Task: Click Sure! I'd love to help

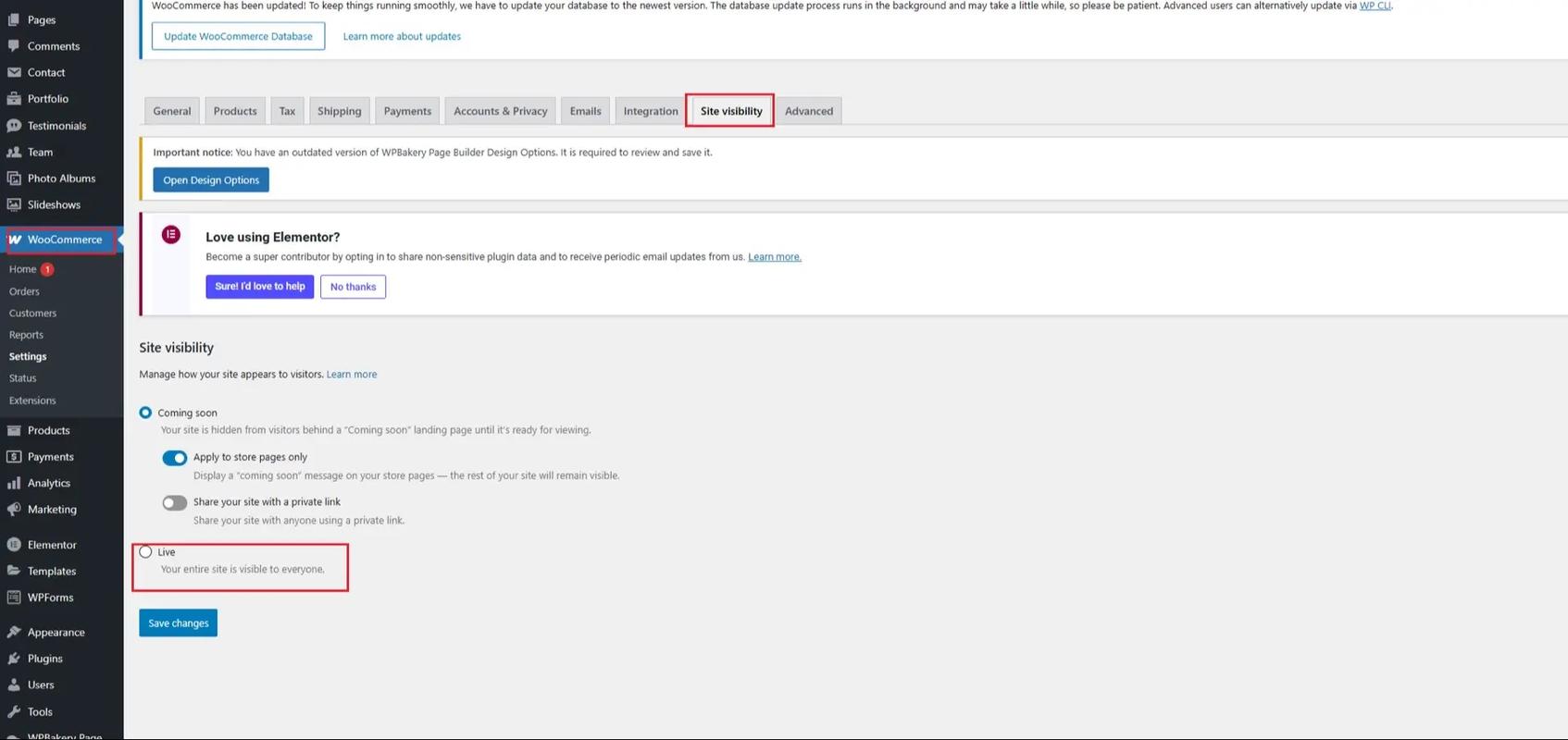Action: pos(260,287)
